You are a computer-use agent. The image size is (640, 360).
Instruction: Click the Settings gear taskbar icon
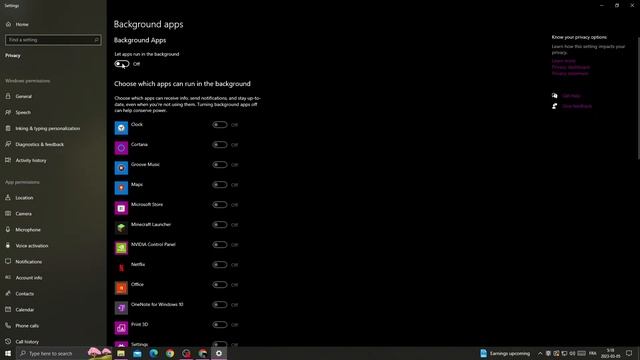click(219, 353)
